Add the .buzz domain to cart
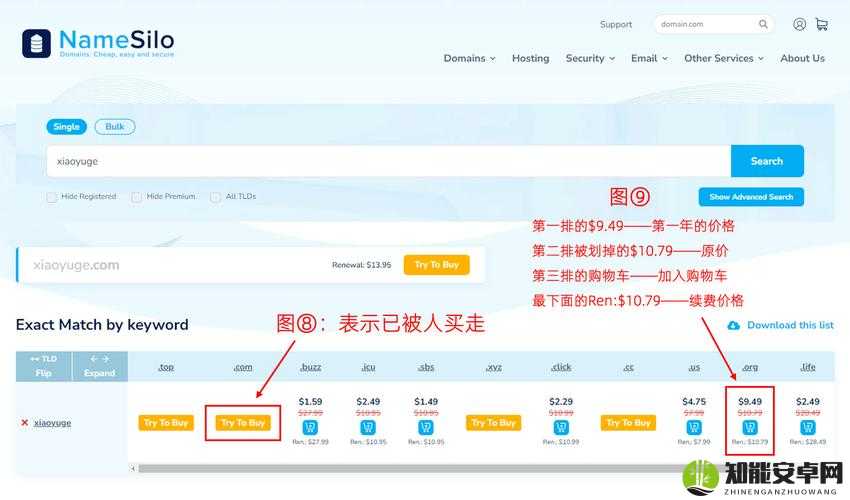 coord(310,427)
